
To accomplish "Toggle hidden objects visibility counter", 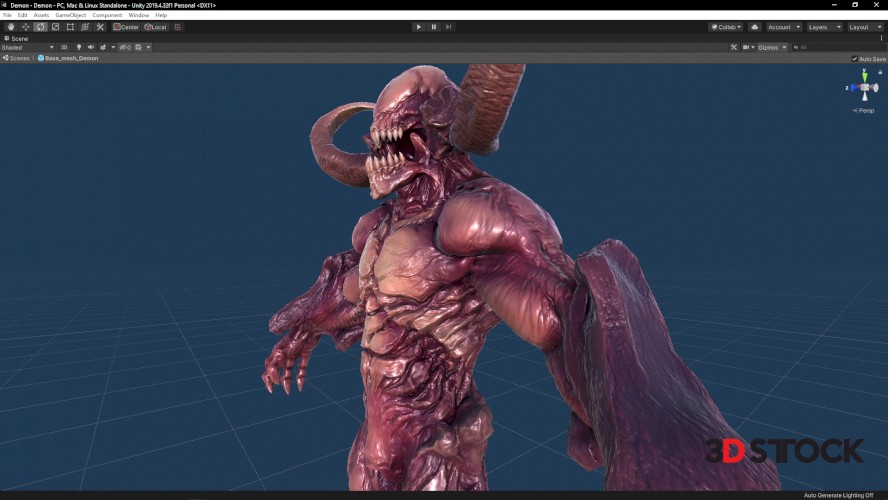I will pos(125,48).
